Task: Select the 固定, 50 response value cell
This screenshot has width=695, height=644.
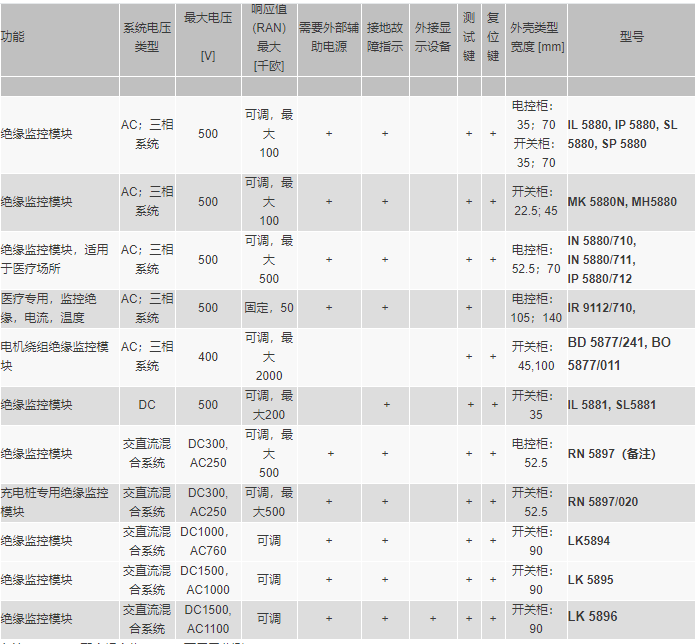Action: tap(269, 308)
